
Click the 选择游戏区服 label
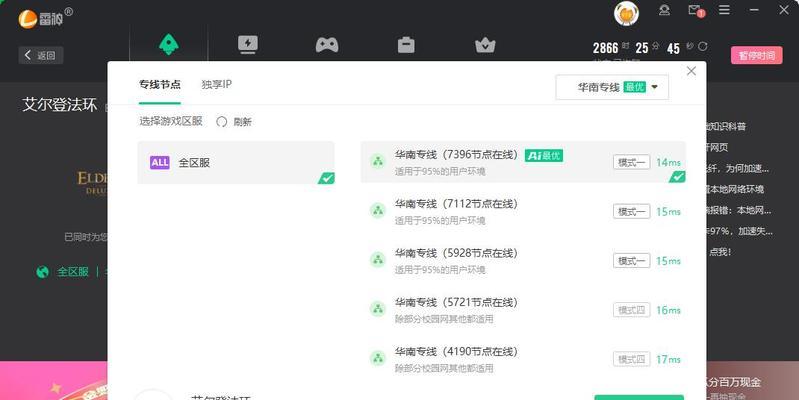171,121
